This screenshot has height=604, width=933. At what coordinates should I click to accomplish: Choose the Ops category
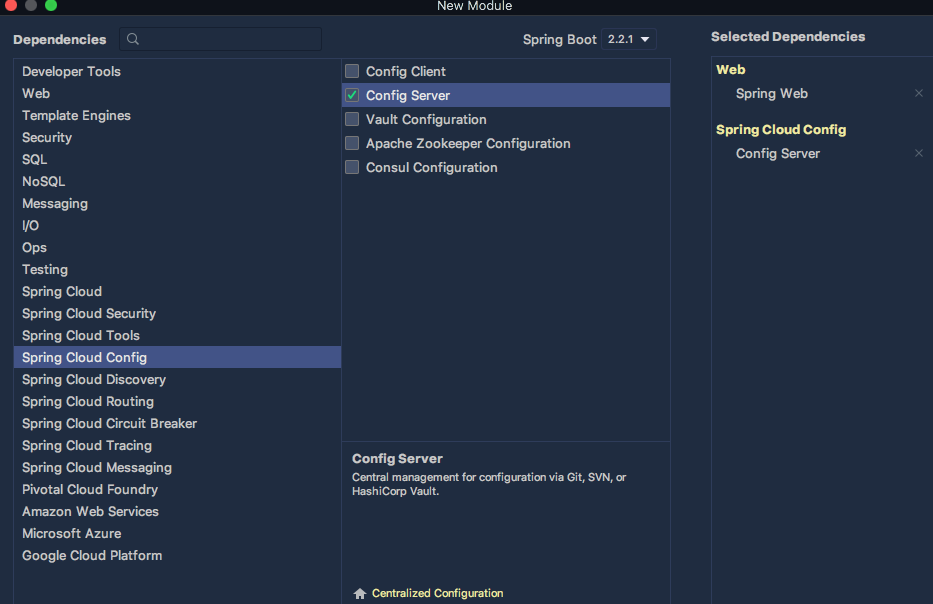point(177,248)
